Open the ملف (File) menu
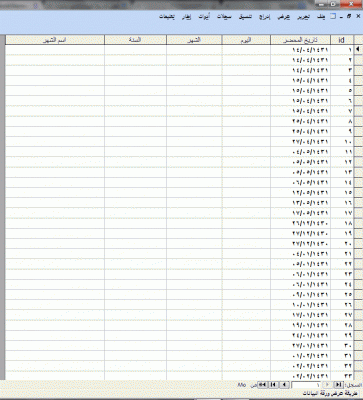The width and height of the screenshot is (363, 400). coord(321,17)
